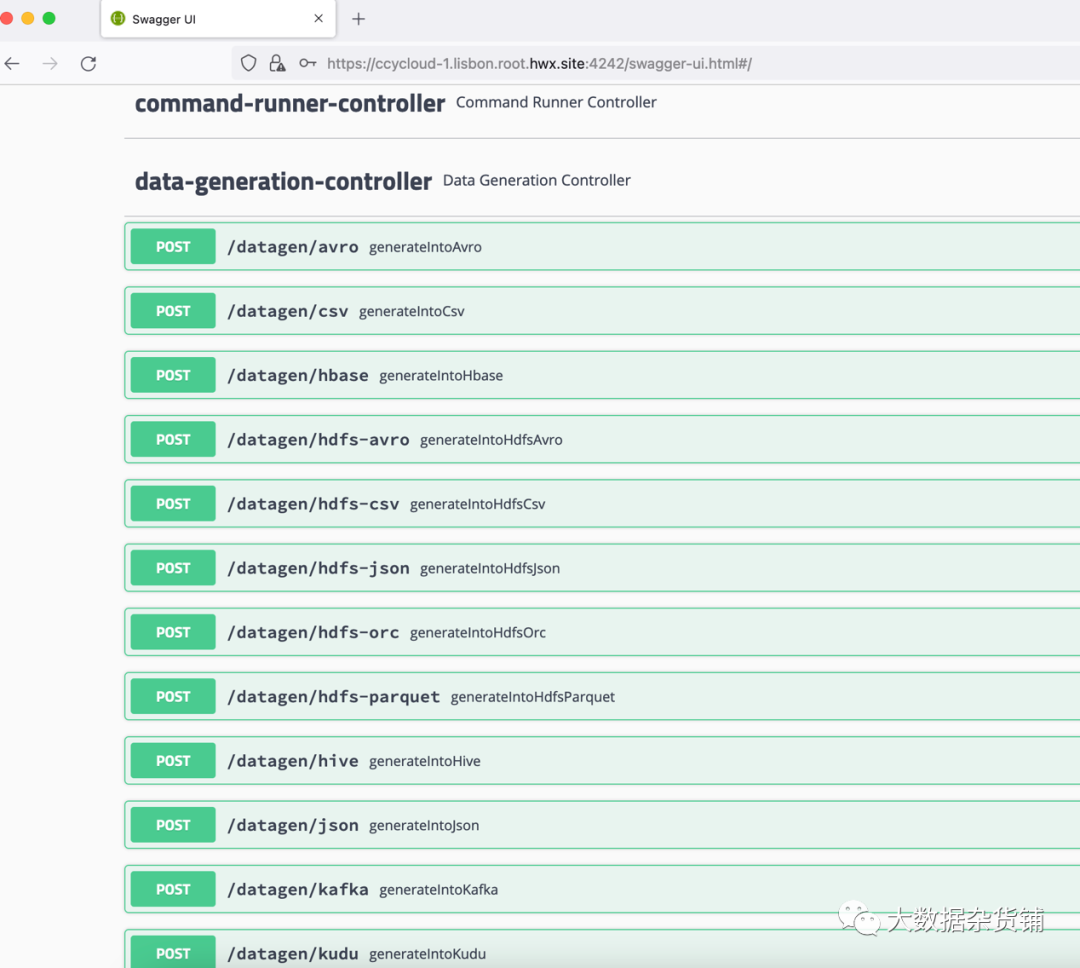Click the key permissions icon in address bar
This screenshot has width=1080, height=968.
pyautogui.click(x=307, y=63)
